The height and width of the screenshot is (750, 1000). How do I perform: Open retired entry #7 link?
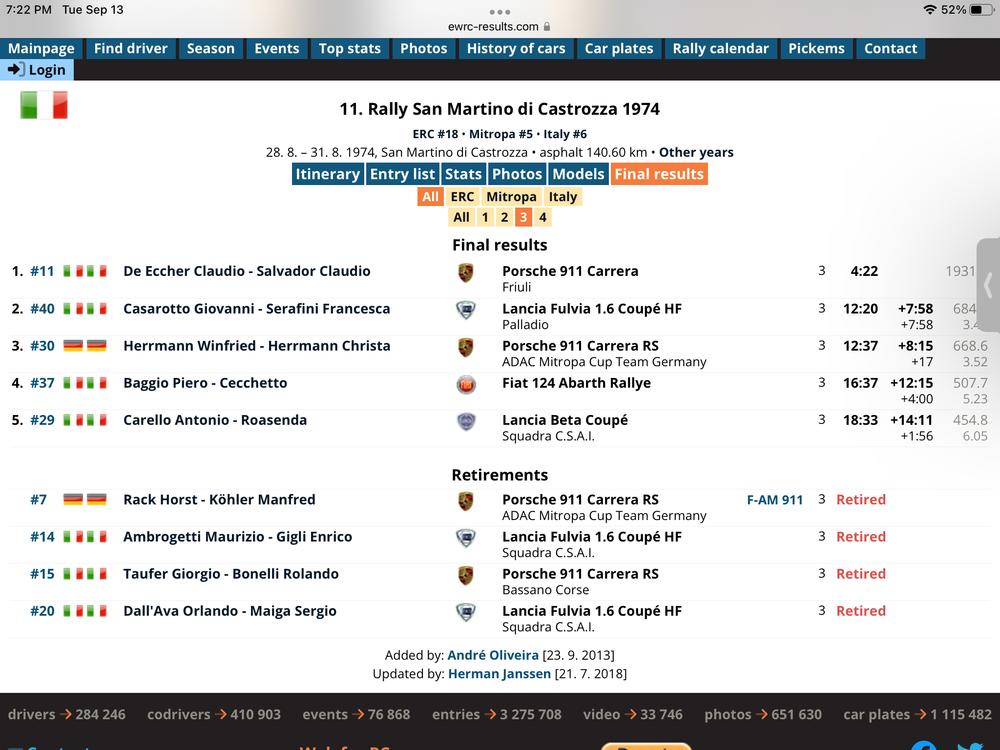click(x=38, y=499)
